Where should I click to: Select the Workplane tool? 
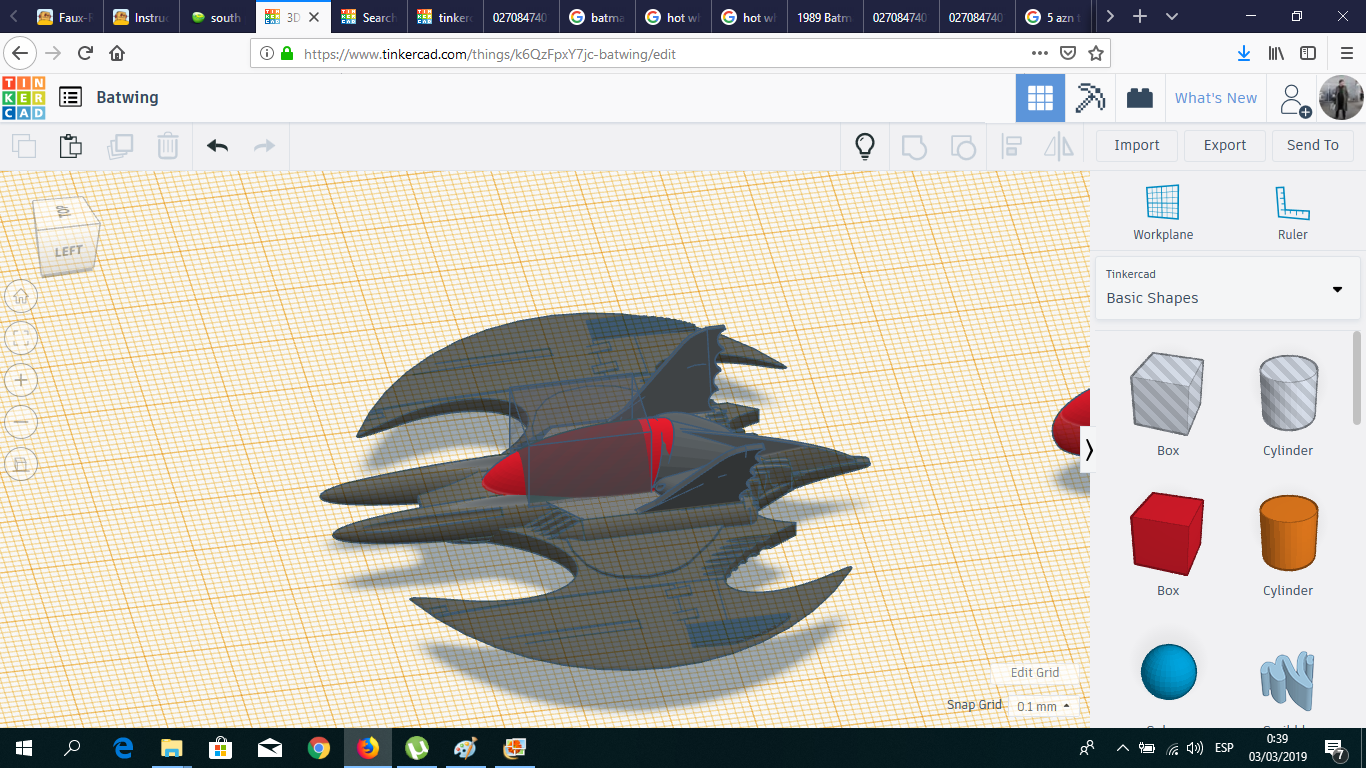tap(1163, 212)
